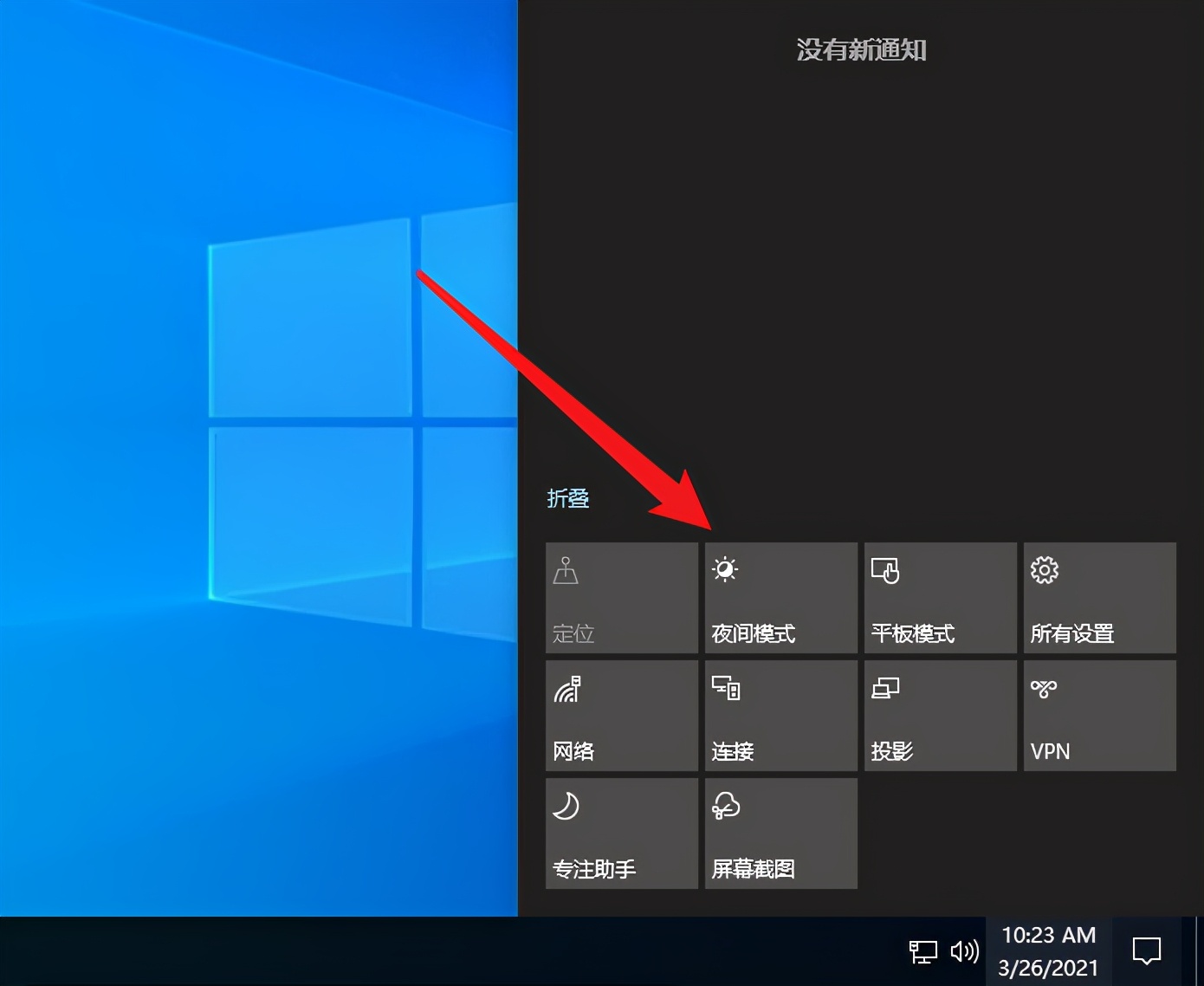Click the sun icon on Night light tile

click(x=725, y=569)
